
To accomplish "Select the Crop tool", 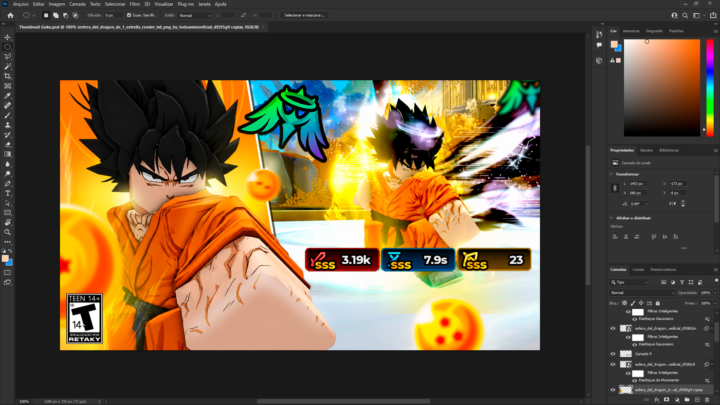I will (7, 76).
